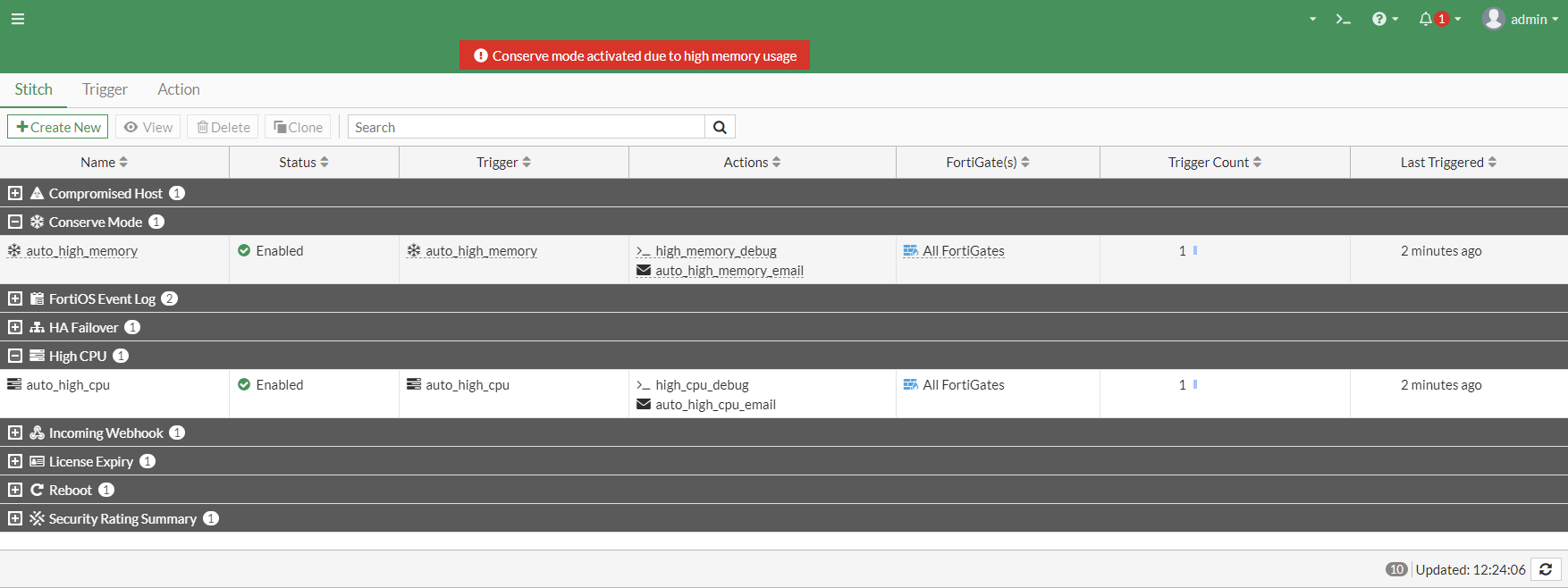
Task: Click the Delete button
Action: [x=223, y=127]
